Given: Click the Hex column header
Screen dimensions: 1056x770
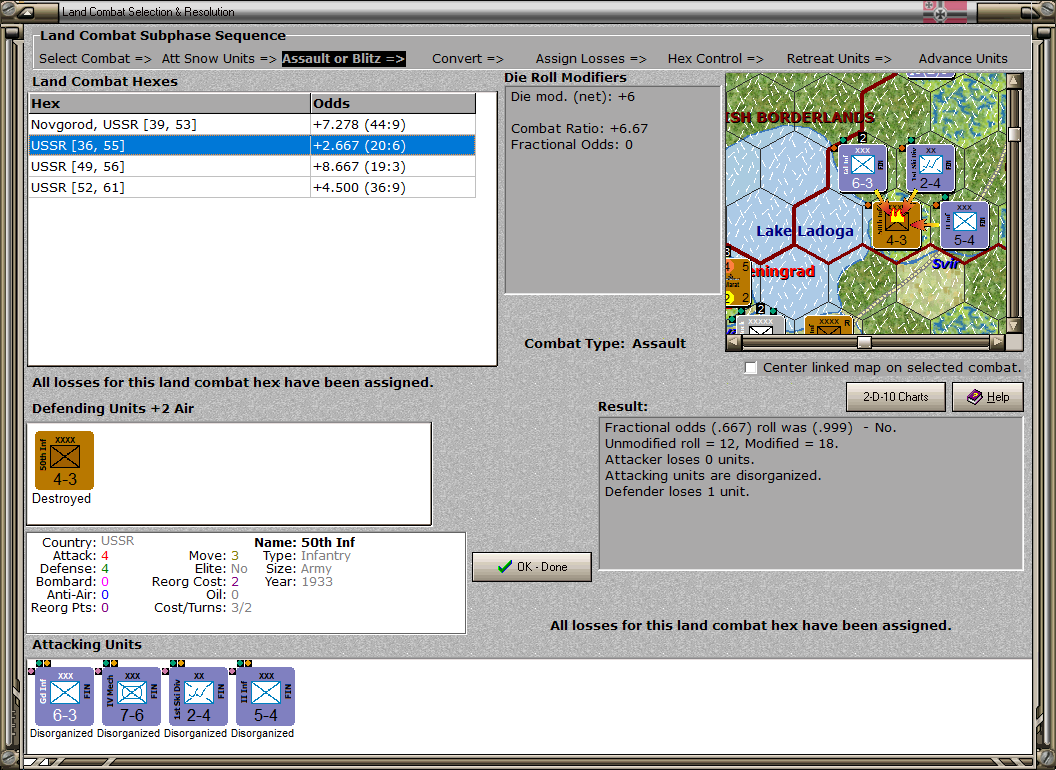Looking at the screenshot, I should tap(170, 103).
